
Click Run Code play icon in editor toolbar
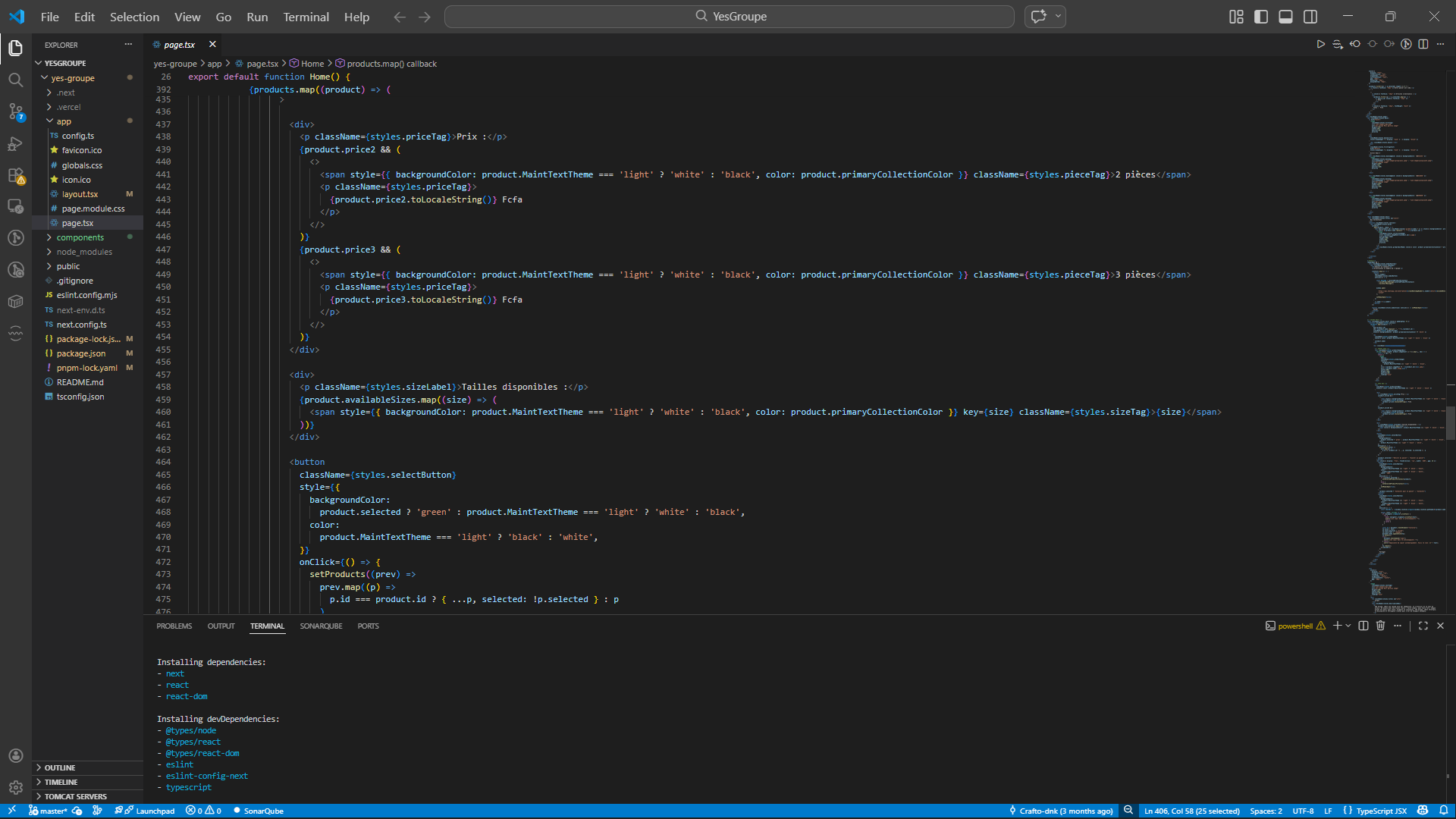click(x=1320, y=45)
